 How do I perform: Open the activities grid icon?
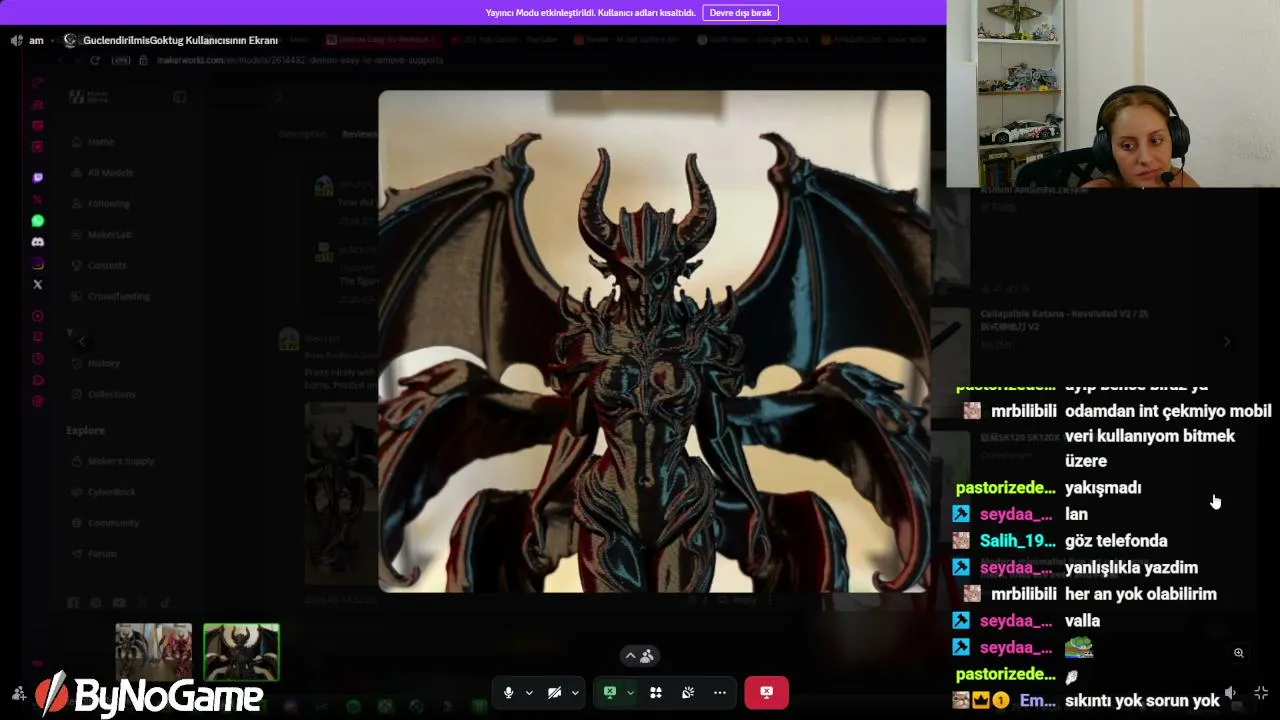(x=656, y=692)
